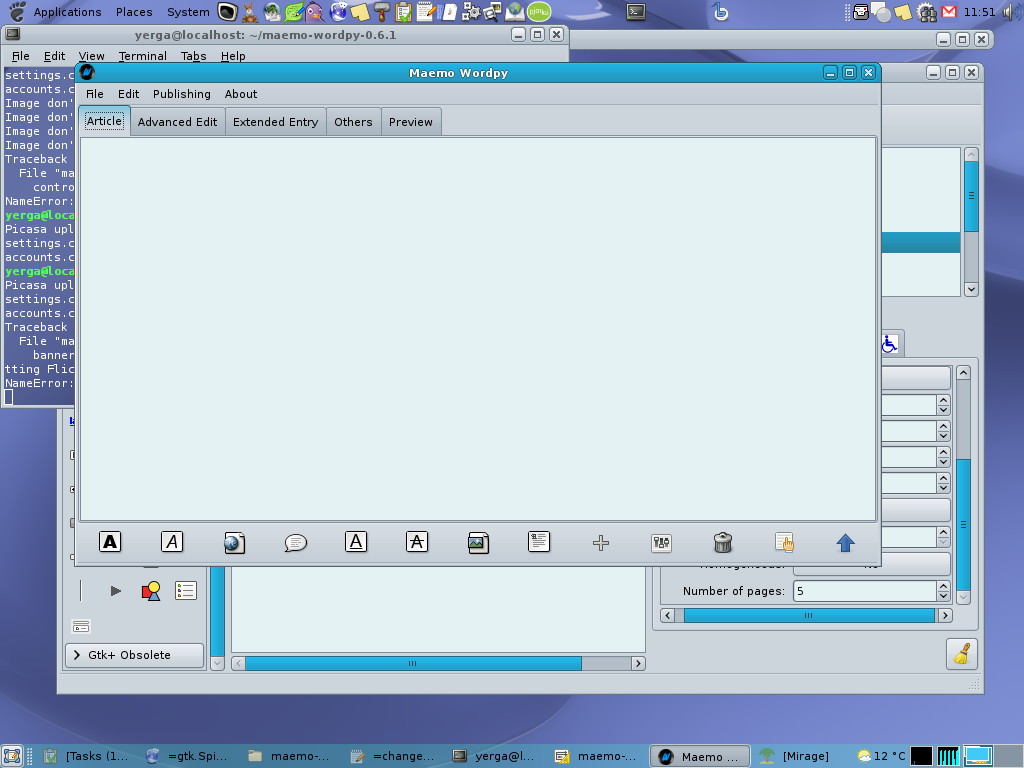Insert an image using the picture icon
Viewport: 1024px width, 768px height.
tap(478, 543)
